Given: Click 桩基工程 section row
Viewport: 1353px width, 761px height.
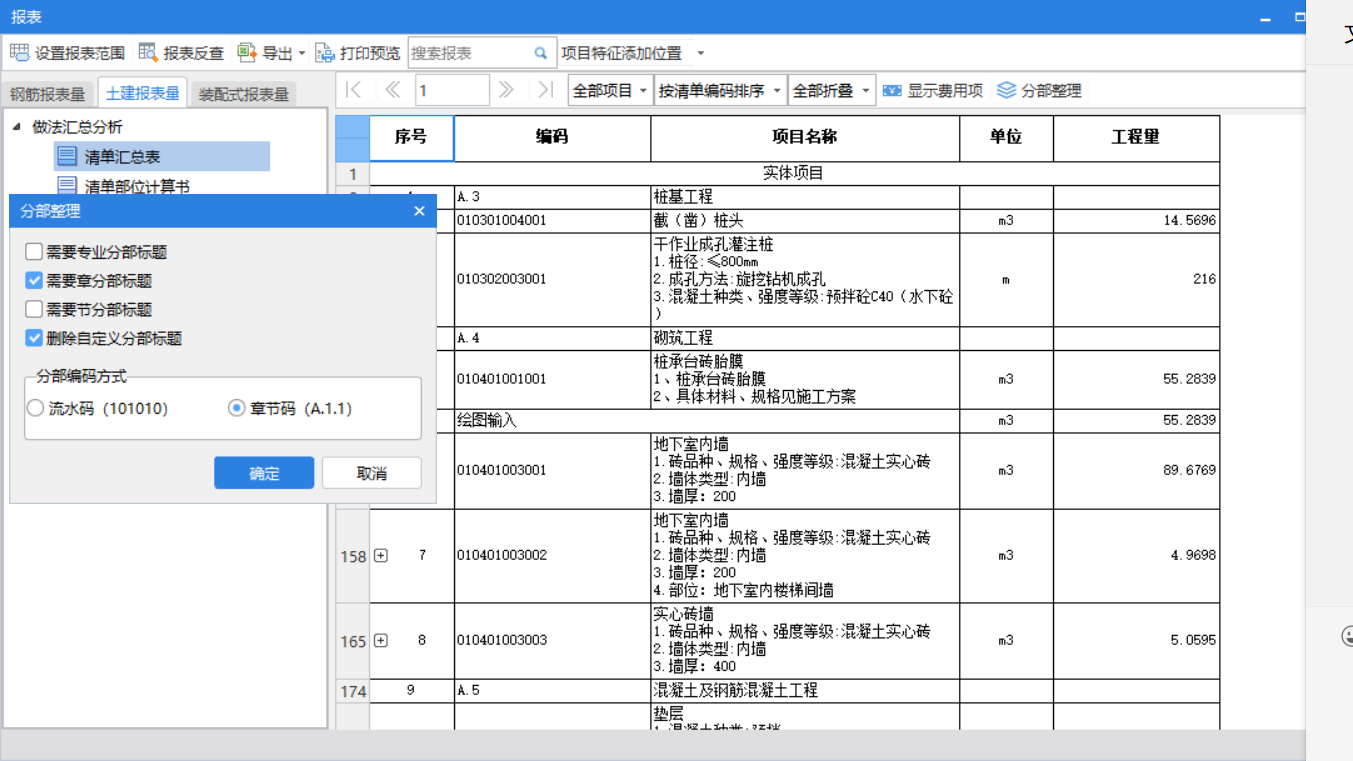Looking at the screenshot, I should click(x=805, y=197).
